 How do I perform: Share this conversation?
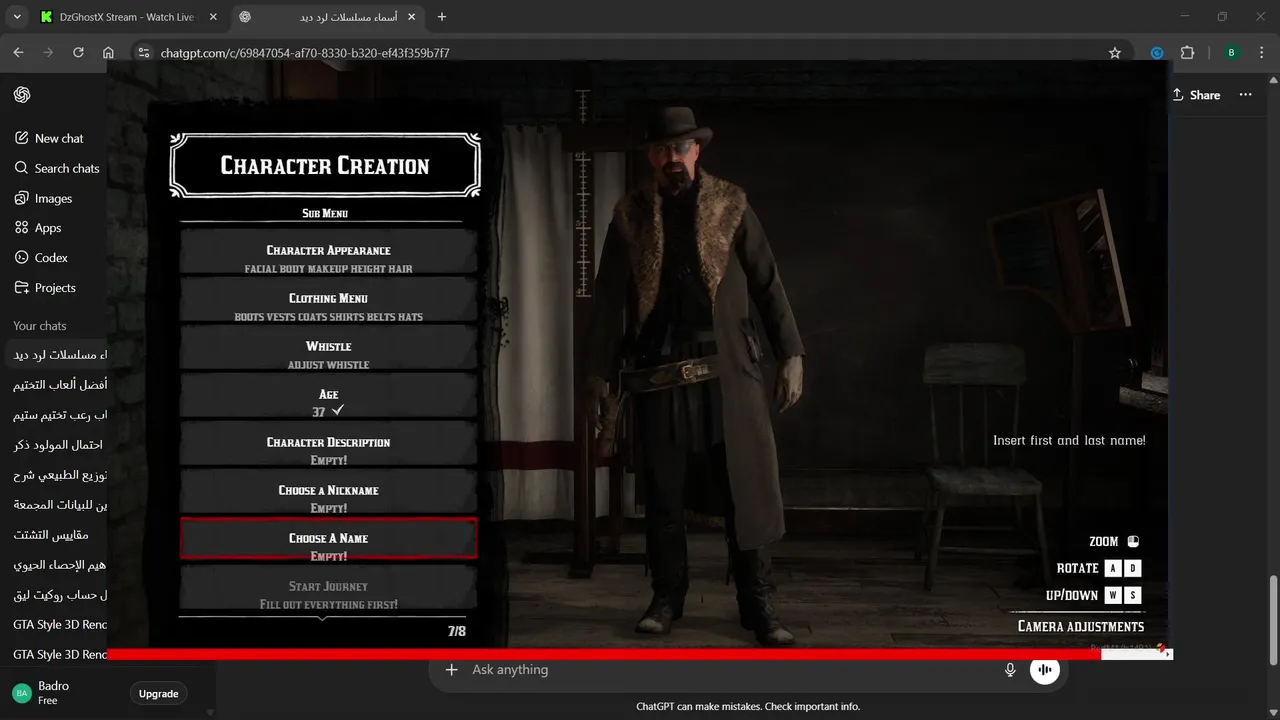coord(1197,95)
